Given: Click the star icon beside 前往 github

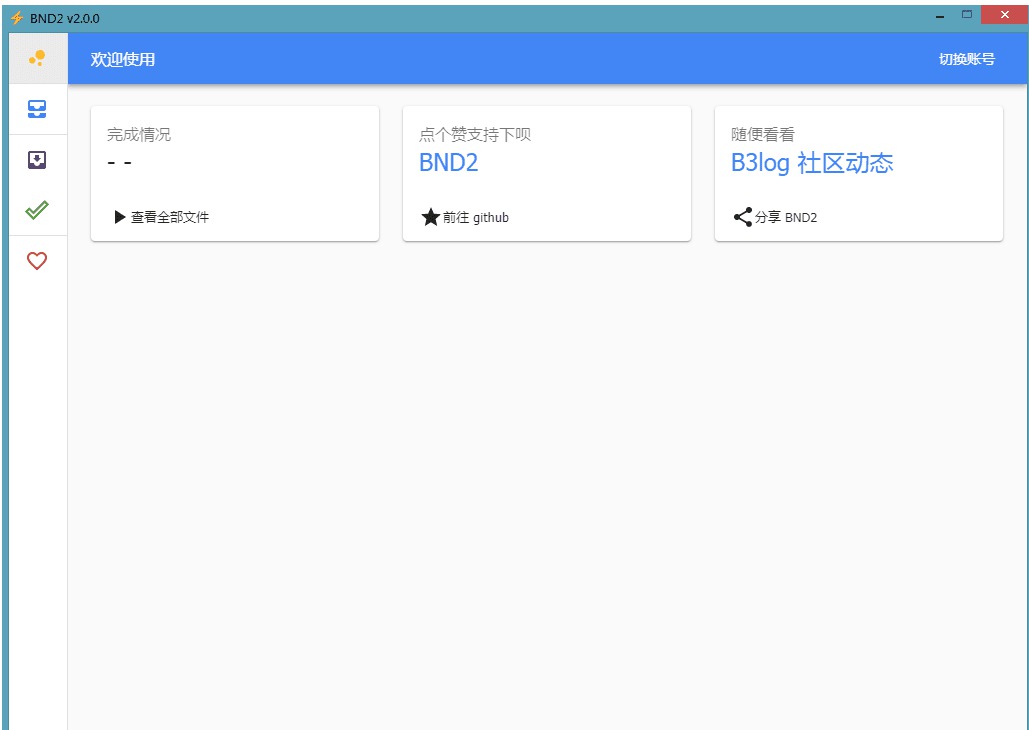Looking at the screenshot, I should pos(430,217).
